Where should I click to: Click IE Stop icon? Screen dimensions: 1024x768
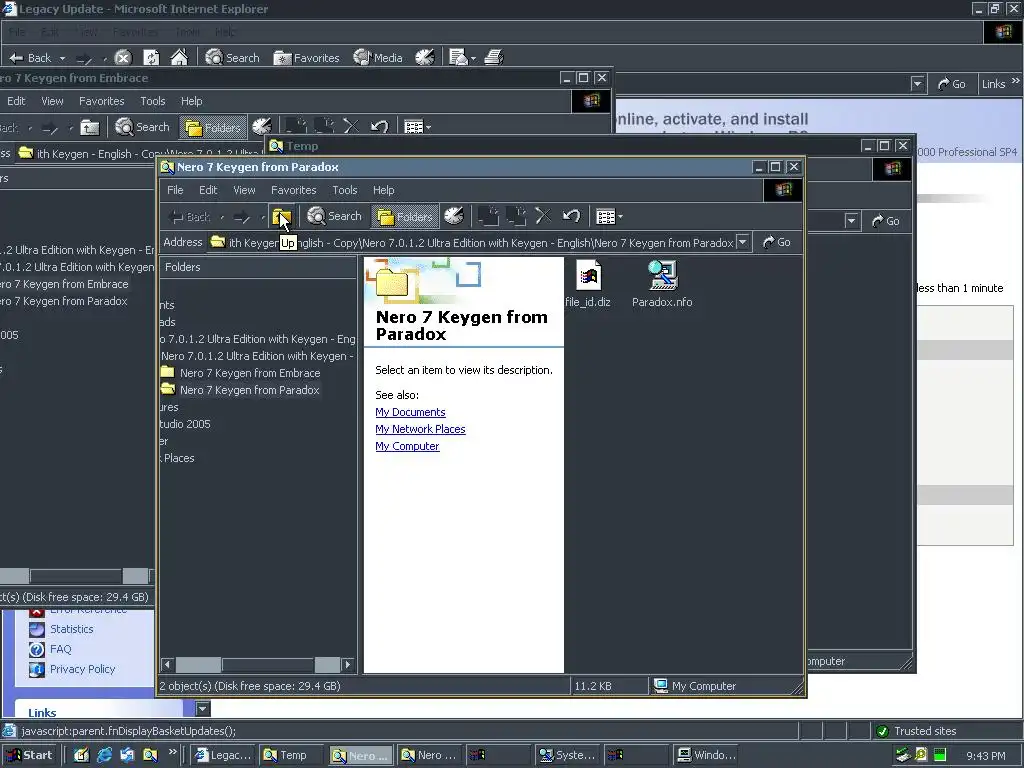click(x=123, y=57)
